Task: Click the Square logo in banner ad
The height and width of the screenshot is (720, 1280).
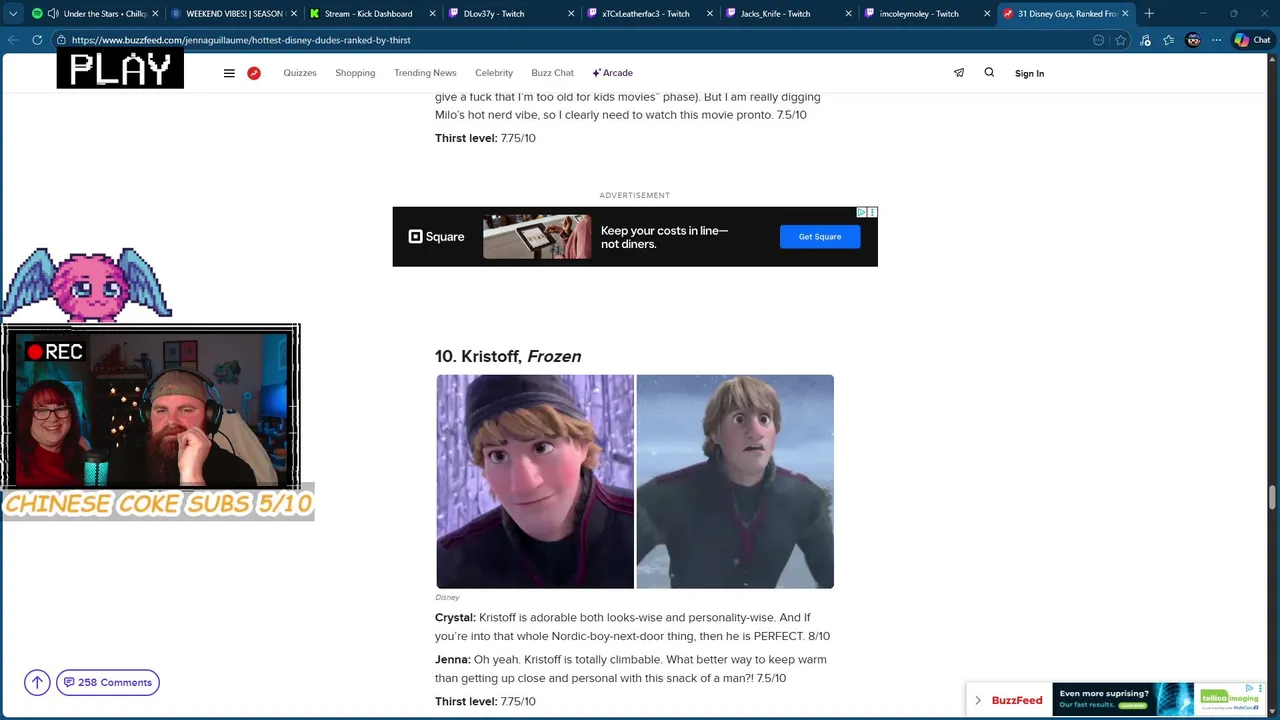Action: [437, 237]
